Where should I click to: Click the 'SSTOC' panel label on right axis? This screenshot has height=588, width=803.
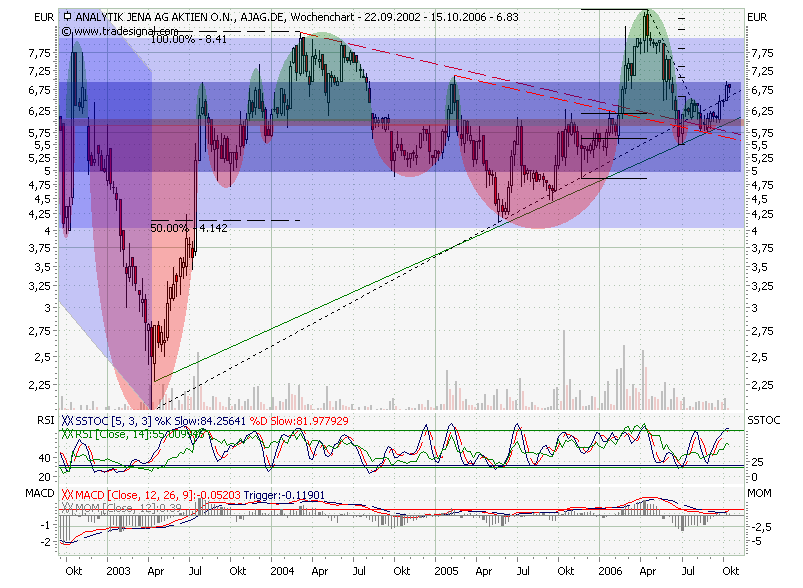[764, 421]
